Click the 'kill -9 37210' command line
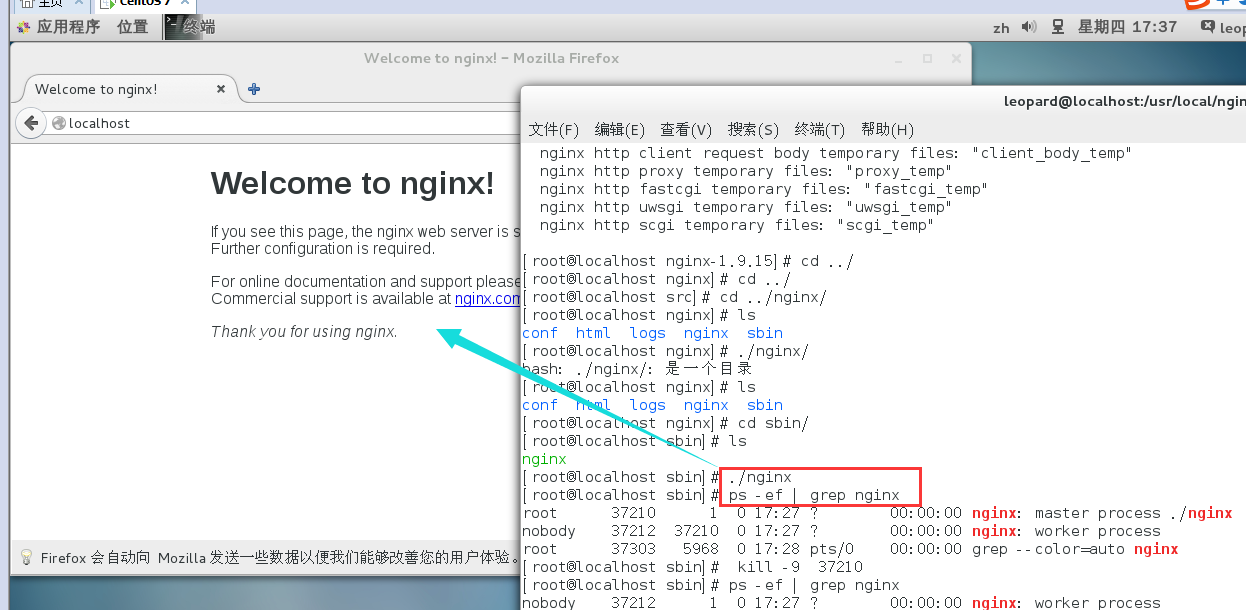This screenshot has height=610, width=1246. (x=799, y=567)
